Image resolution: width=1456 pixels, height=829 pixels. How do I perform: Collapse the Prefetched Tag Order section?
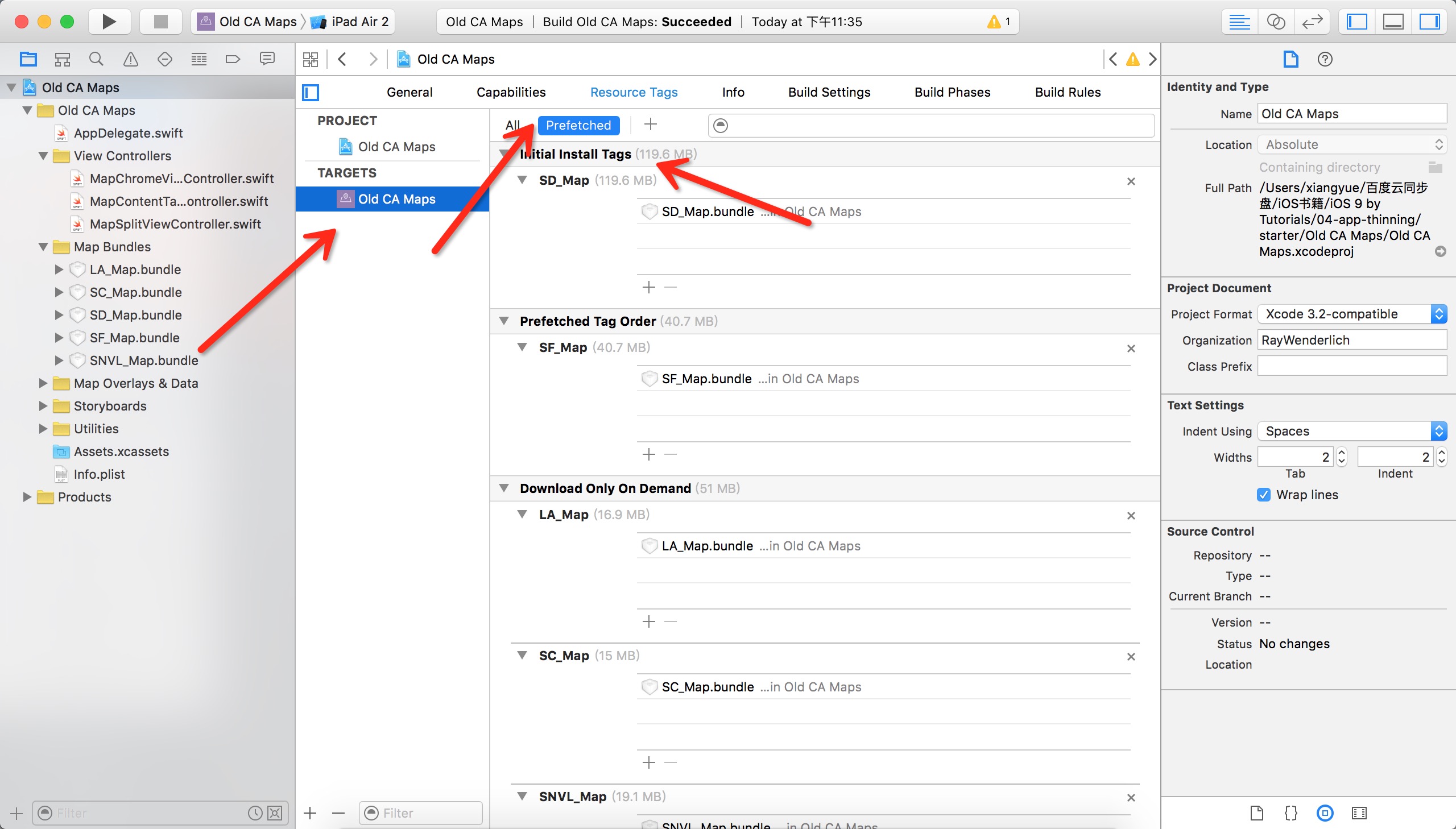(x=504, y=321)
